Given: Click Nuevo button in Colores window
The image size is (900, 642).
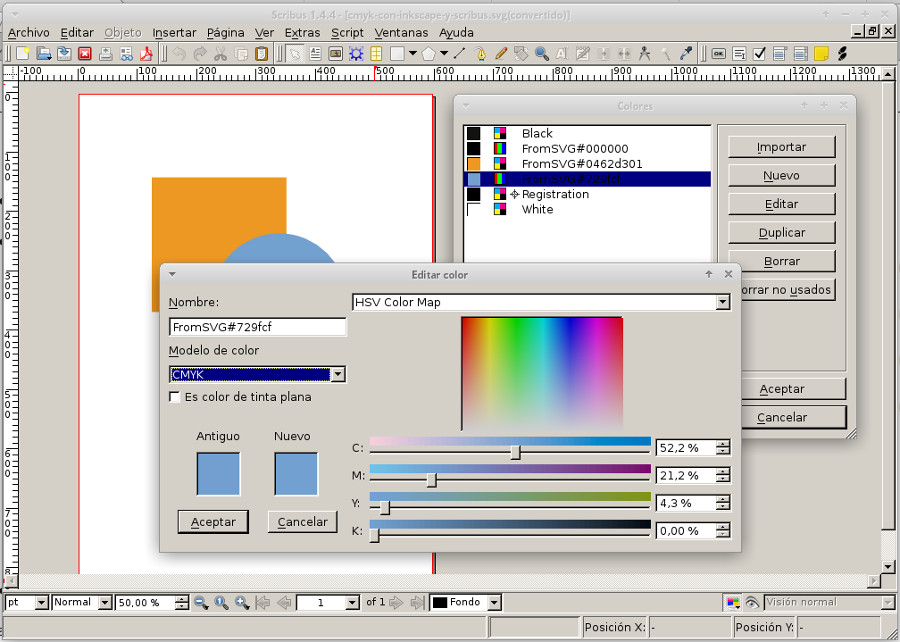Looking at the screenshot, I should [x=781, y=176].
